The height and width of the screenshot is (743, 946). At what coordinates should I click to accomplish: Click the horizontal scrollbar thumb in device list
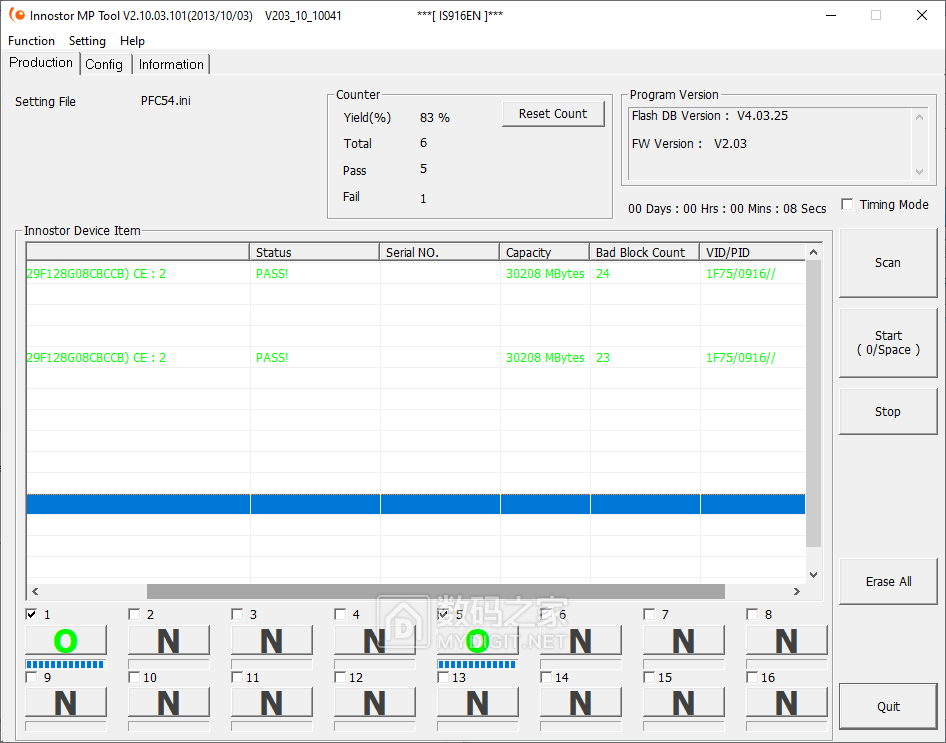[x=435, y=591]
